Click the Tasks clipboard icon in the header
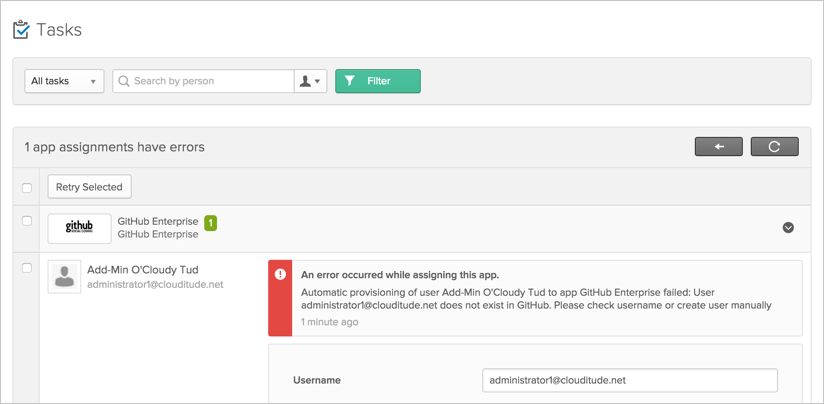Screen dimensions: 824x404 [21, 30]
